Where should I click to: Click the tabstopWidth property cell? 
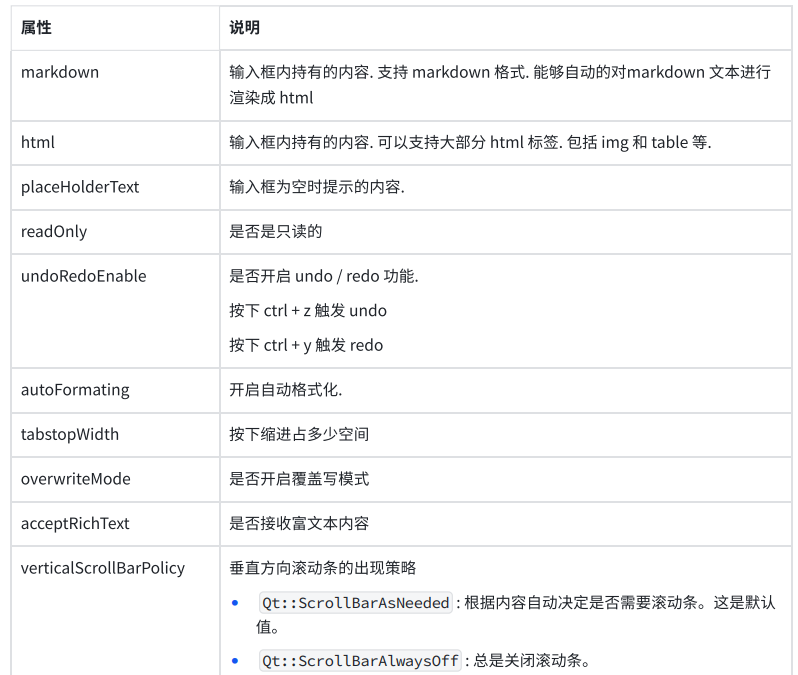(116, 435)
